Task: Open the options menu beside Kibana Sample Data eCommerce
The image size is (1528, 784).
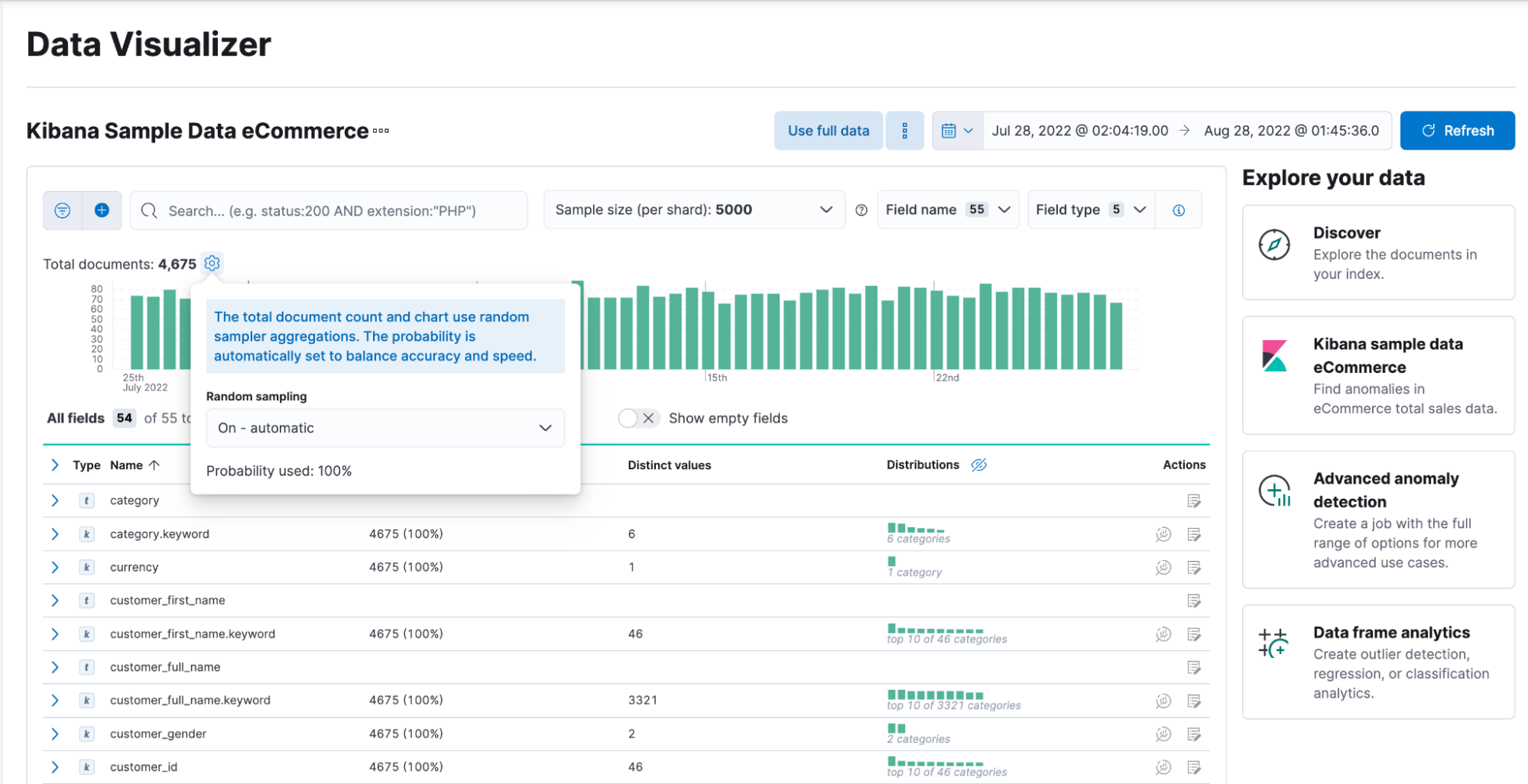Action: 381,131
